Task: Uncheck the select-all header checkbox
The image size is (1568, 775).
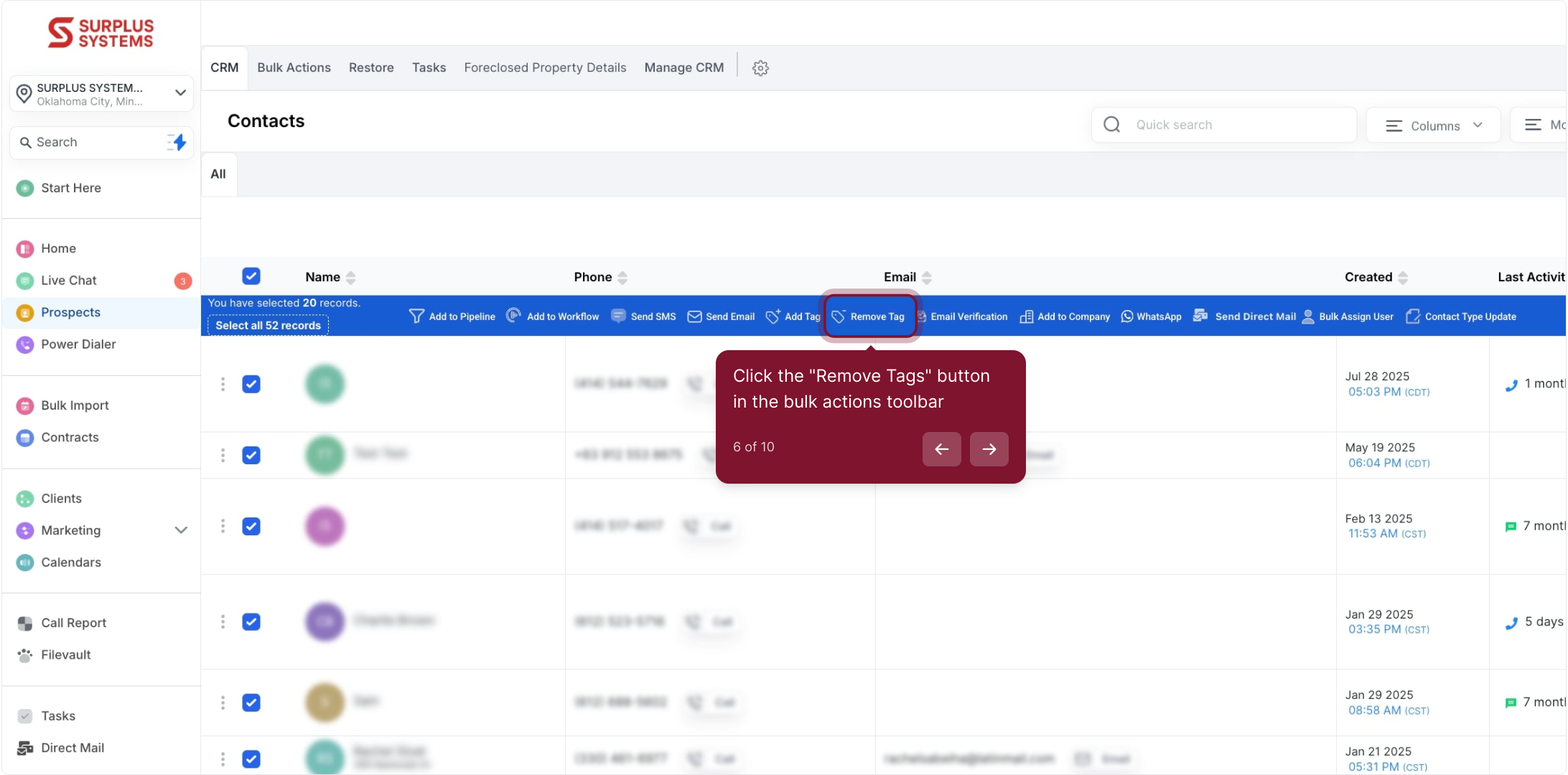Action: pyautogui.click(x=251, y=276)
